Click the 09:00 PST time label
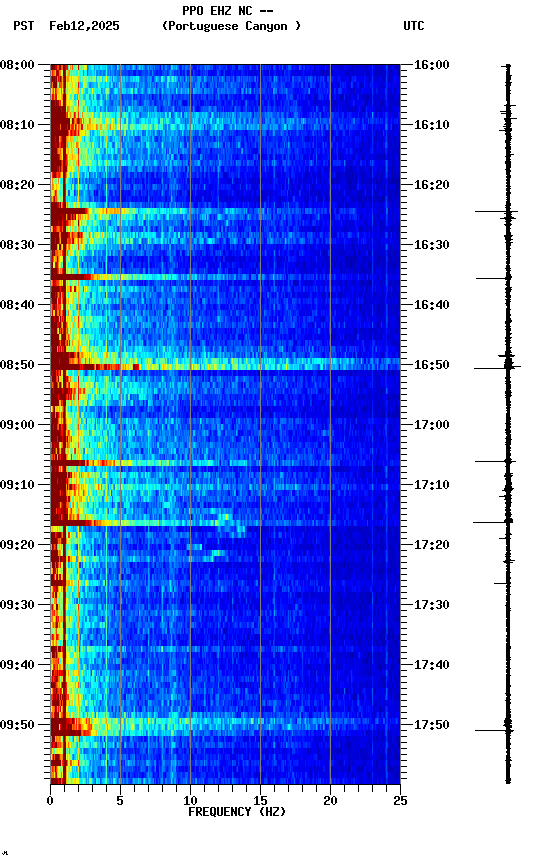The height and width of the screenshot is (864, 552). 17,425
